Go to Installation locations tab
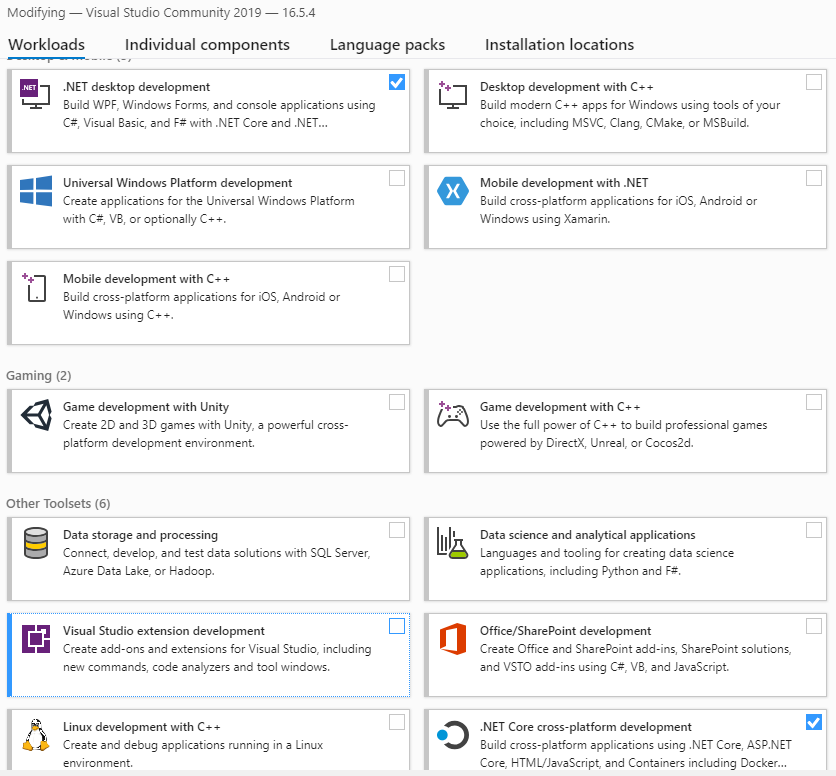 pos(559,45)
